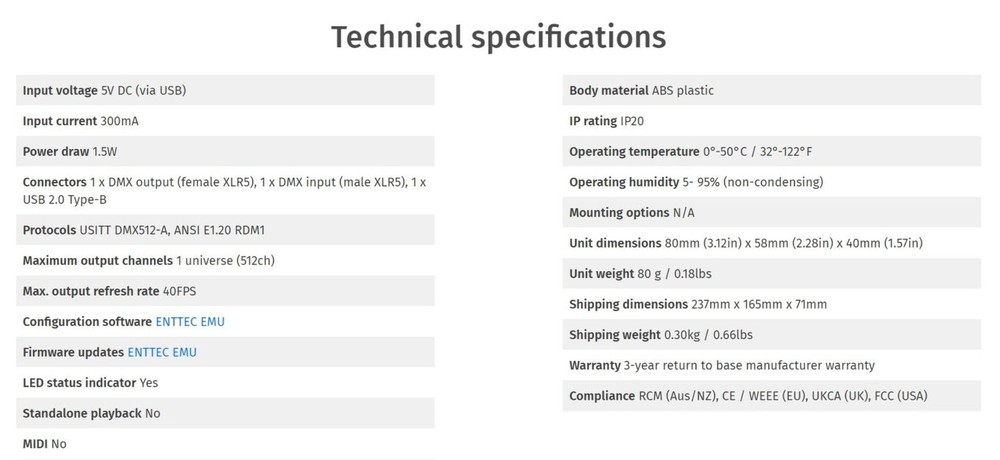
Task: Select the Operating humidity row
Action: 772,182
